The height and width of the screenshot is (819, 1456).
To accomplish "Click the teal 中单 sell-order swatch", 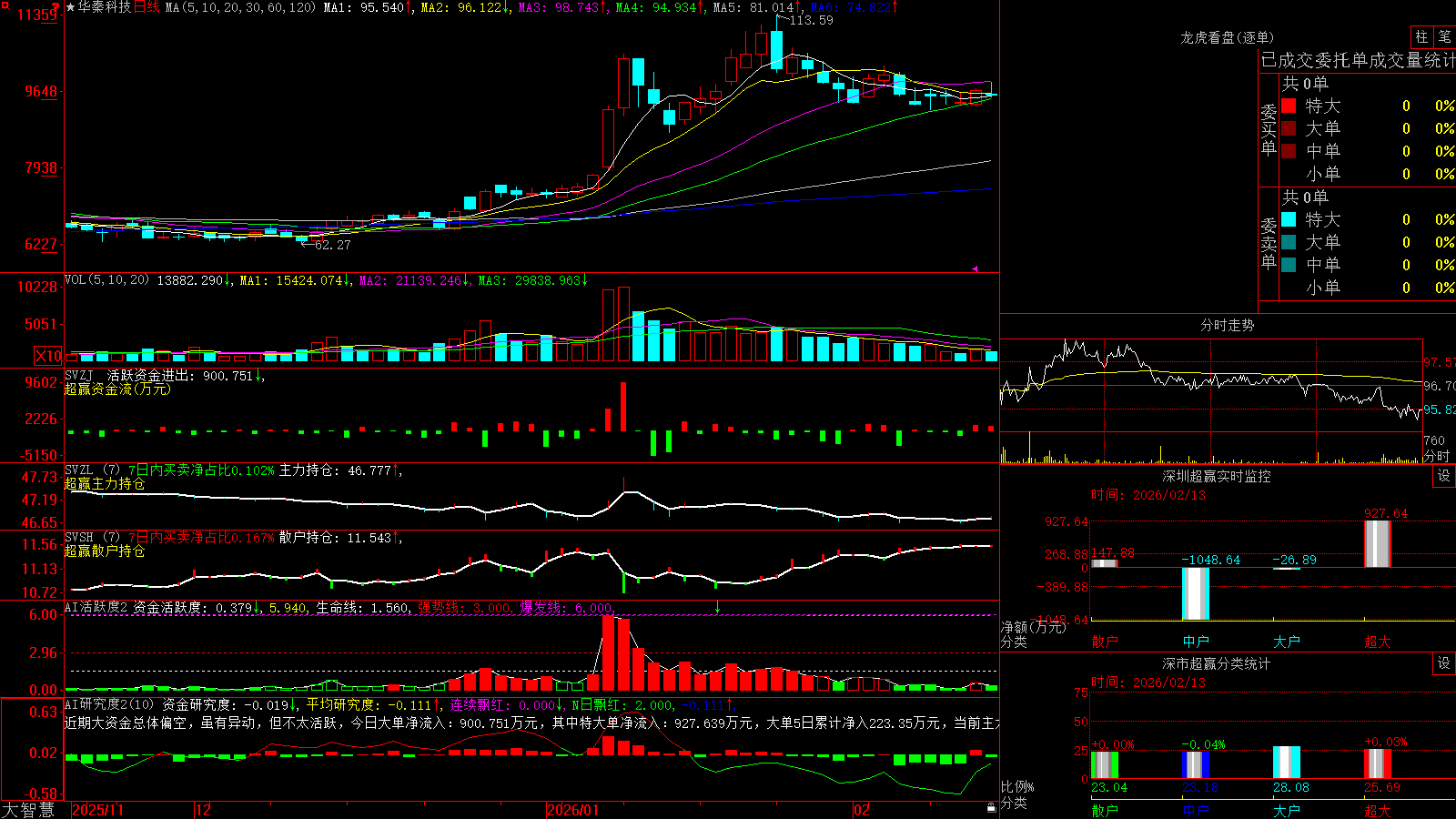I will click(1289, 265).
